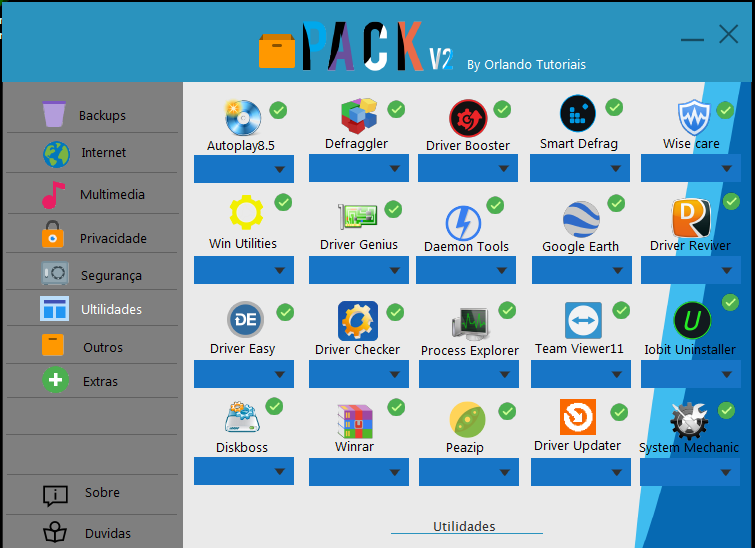Click the Backups trash bin icon

click(x=54, y=114)
